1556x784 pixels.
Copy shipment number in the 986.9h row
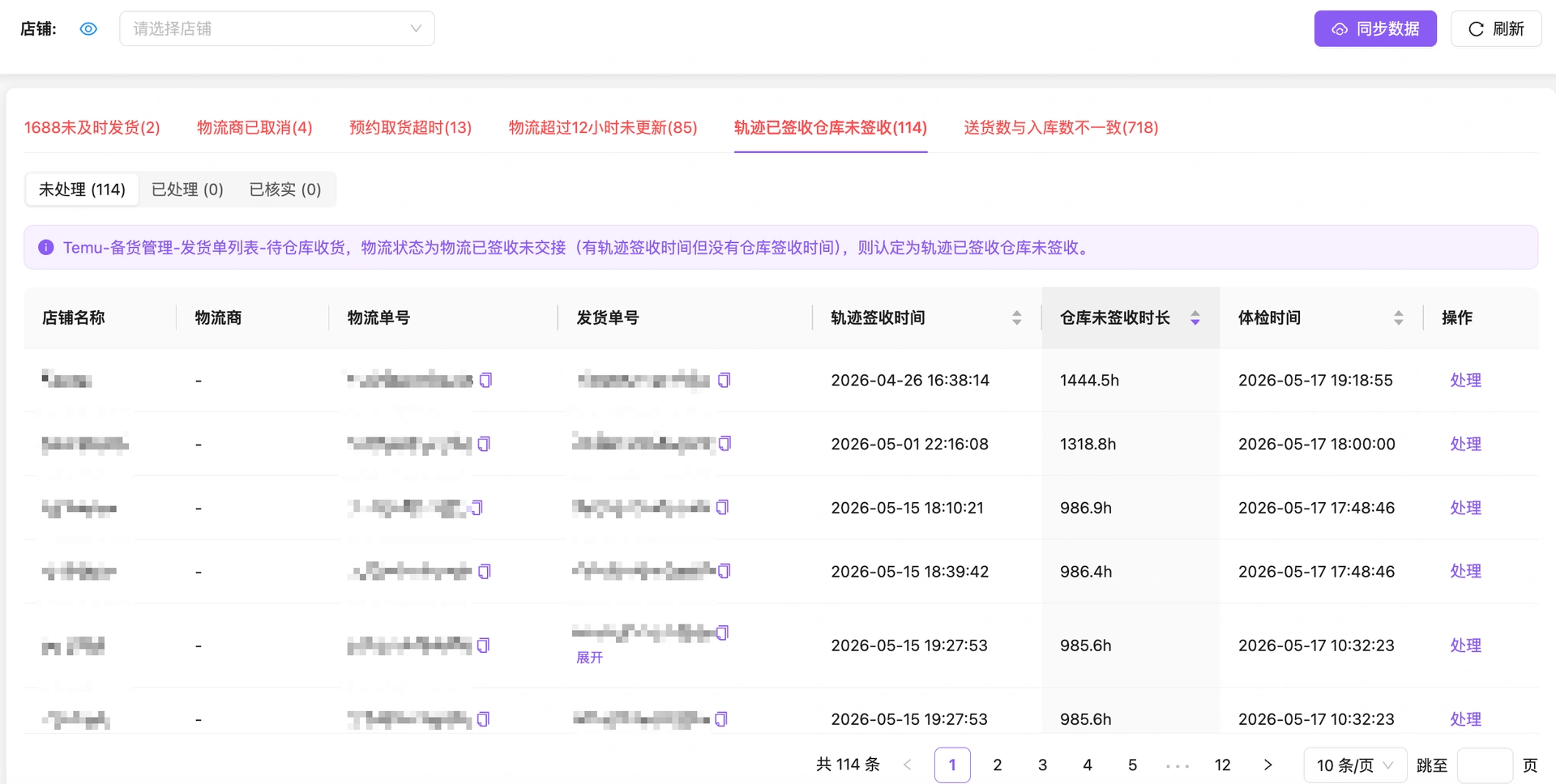coord(723,507)
